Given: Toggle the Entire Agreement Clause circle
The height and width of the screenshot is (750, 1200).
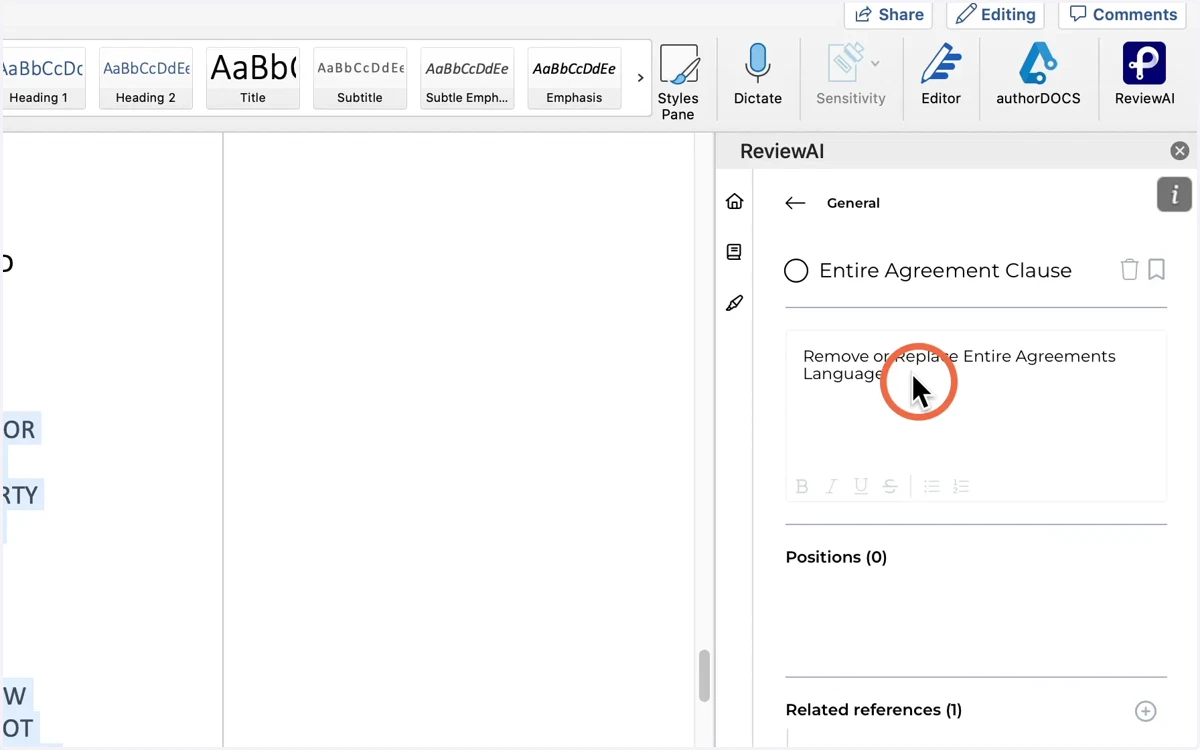Looking at the screenshot, I should [796, 271].
